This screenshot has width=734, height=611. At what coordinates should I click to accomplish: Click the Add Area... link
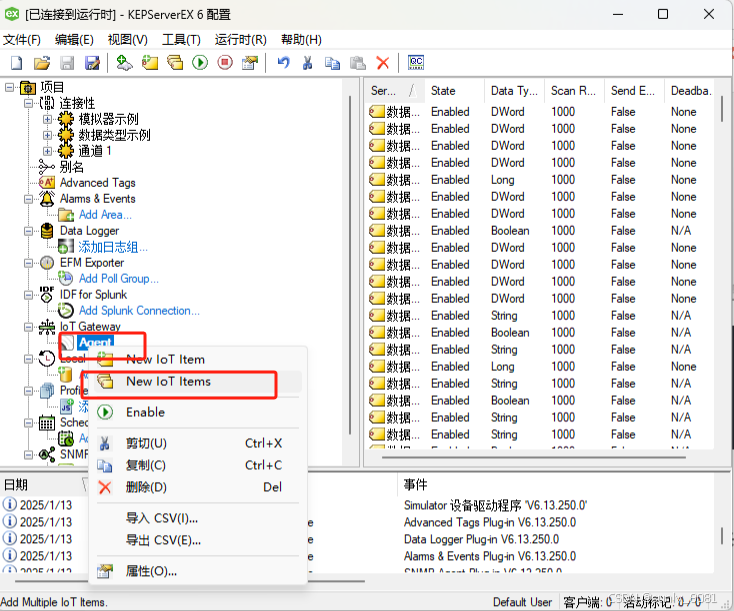[x=105, y=215]
